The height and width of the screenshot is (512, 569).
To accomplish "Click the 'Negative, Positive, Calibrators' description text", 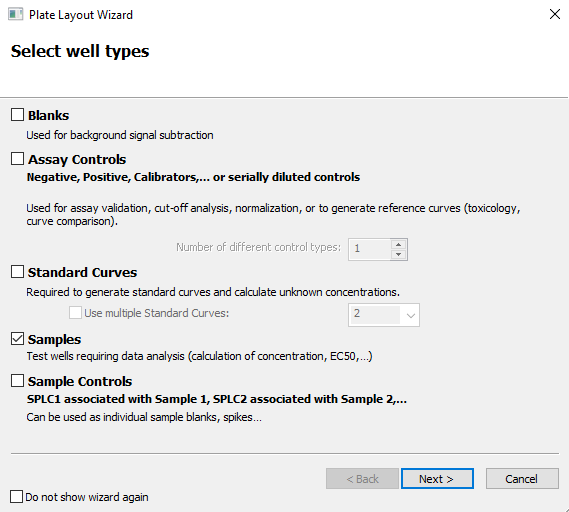I will (x=193, y=177).
